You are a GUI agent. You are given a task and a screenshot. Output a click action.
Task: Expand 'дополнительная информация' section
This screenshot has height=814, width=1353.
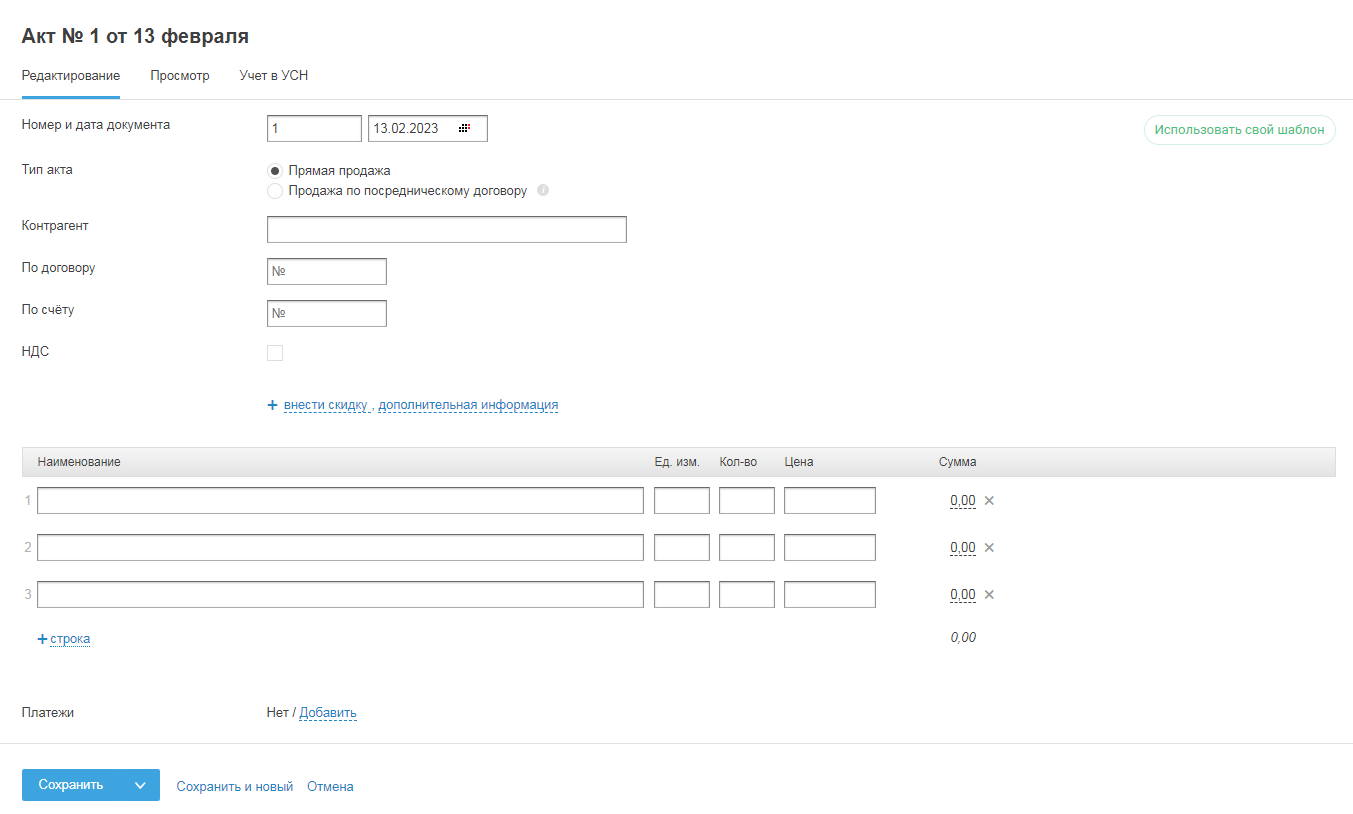[x=468, y=405]
